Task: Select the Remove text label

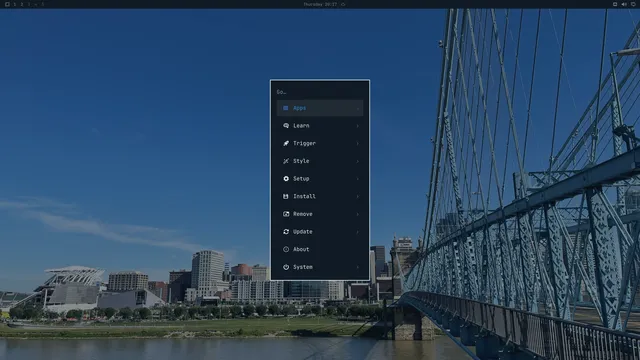Action: point(302,214)
